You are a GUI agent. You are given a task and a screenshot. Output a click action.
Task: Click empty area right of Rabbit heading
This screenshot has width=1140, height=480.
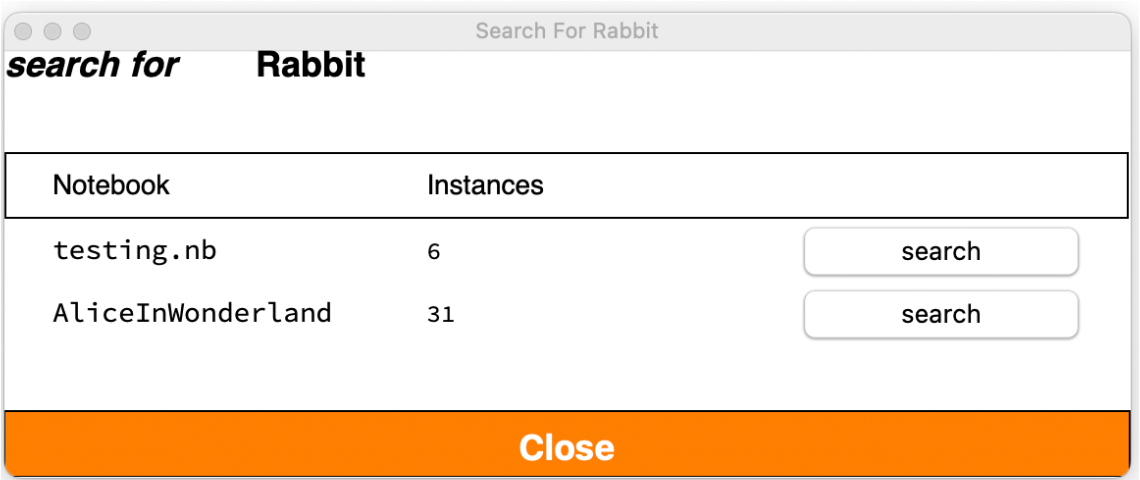(x=750, y=66)
